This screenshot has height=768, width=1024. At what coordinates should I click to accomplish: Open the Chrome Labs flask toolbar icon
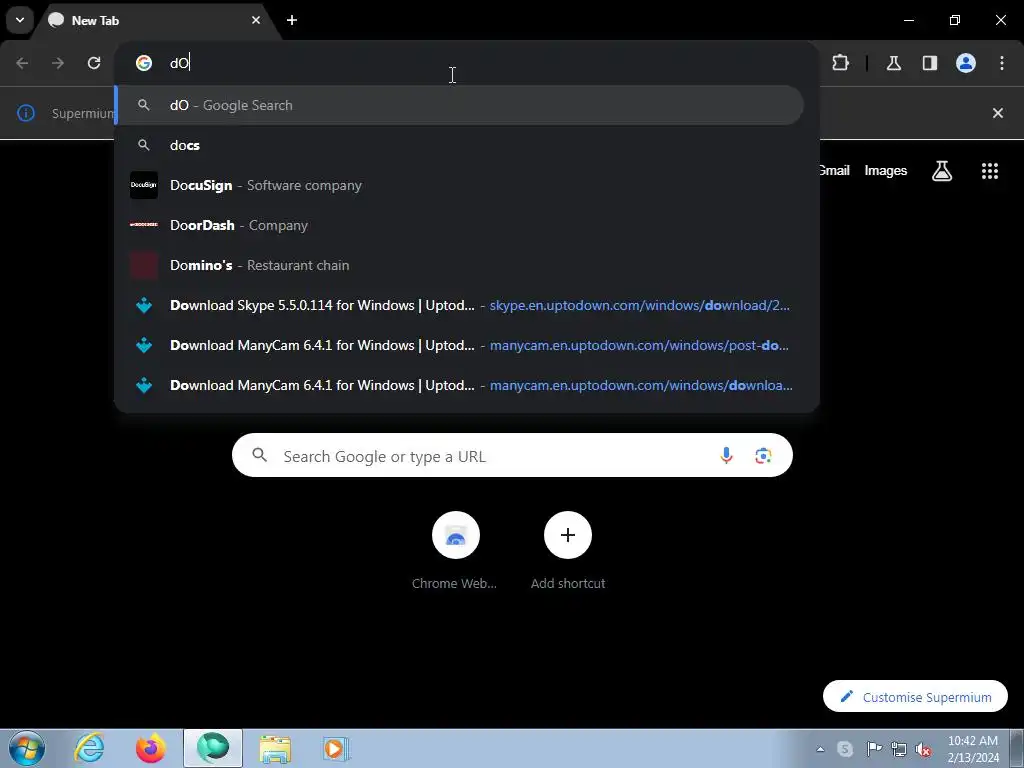pos(893,63)
